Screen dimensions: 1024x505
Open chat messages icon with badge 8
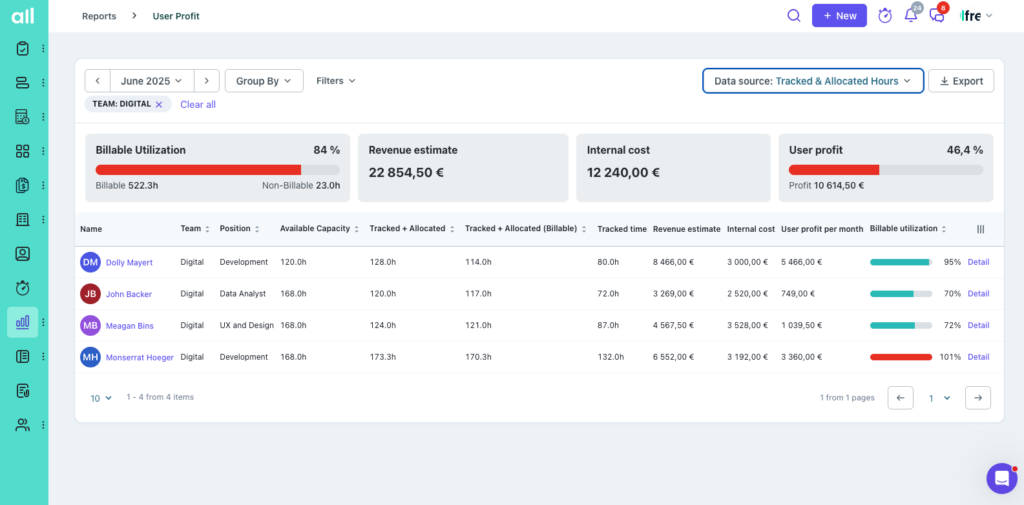[938, 16]
